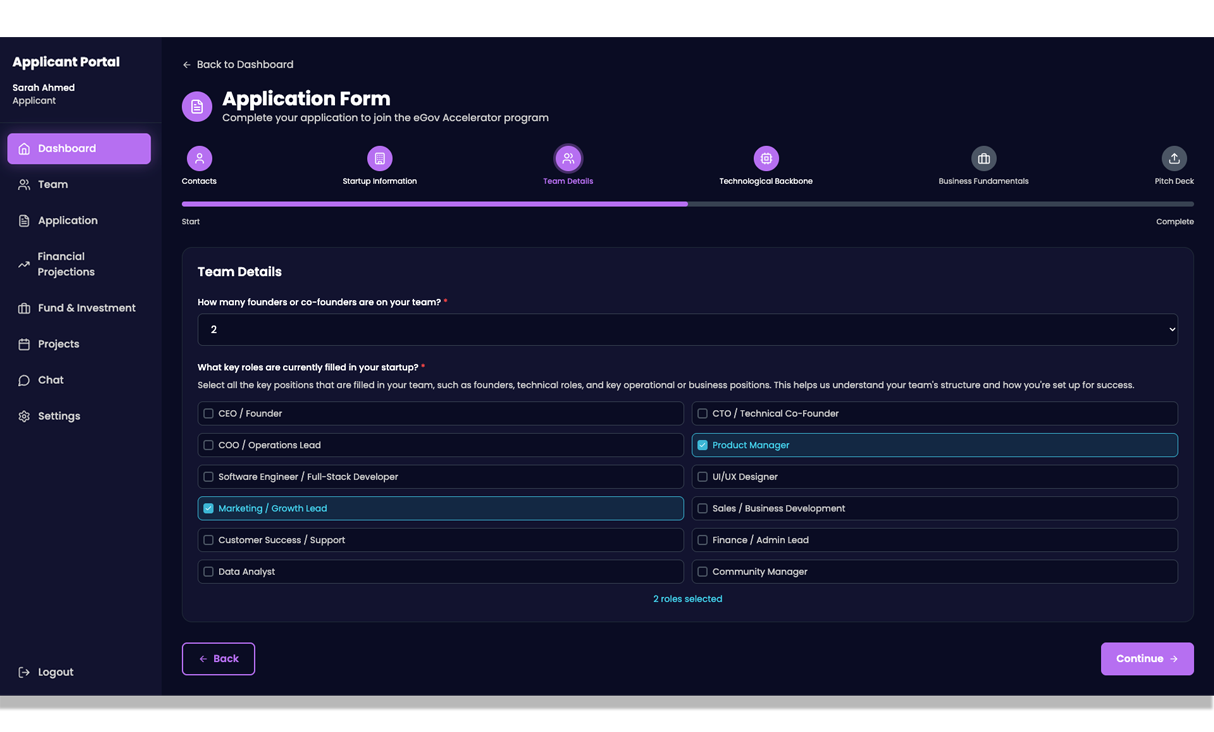Click the Pitch Deck upload icon
This screenshot has height=732, width=1214.
click(1173, 159)
